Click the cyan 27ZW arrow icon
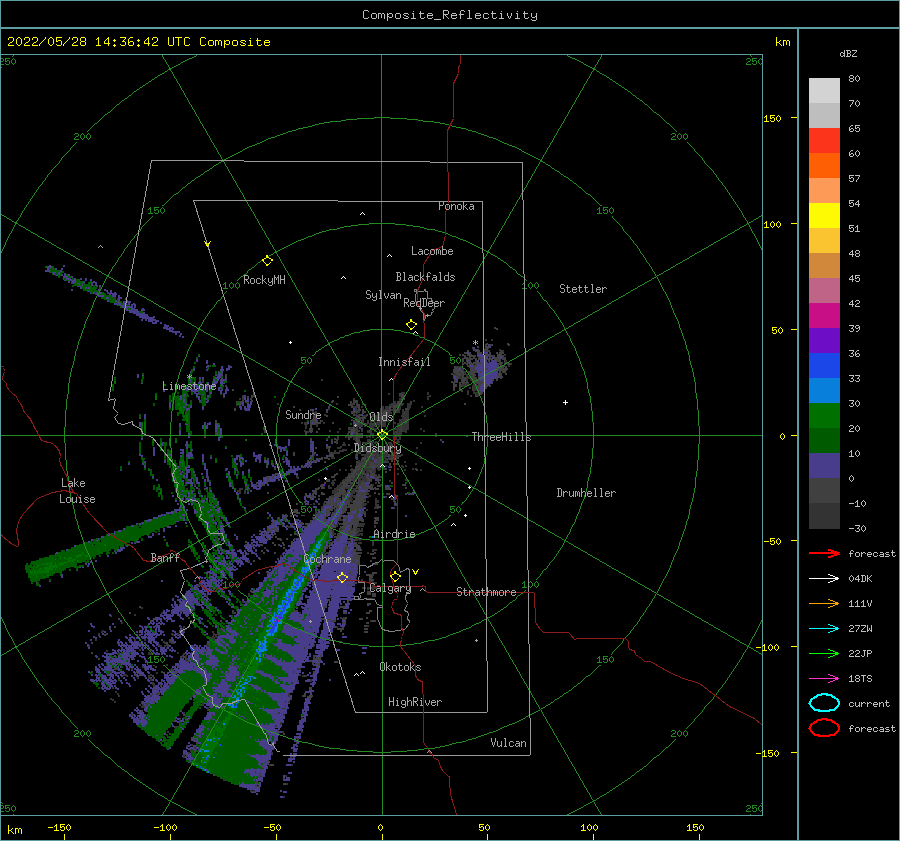The width and height of the screenshot is (900, 841). tap(824, 629)
